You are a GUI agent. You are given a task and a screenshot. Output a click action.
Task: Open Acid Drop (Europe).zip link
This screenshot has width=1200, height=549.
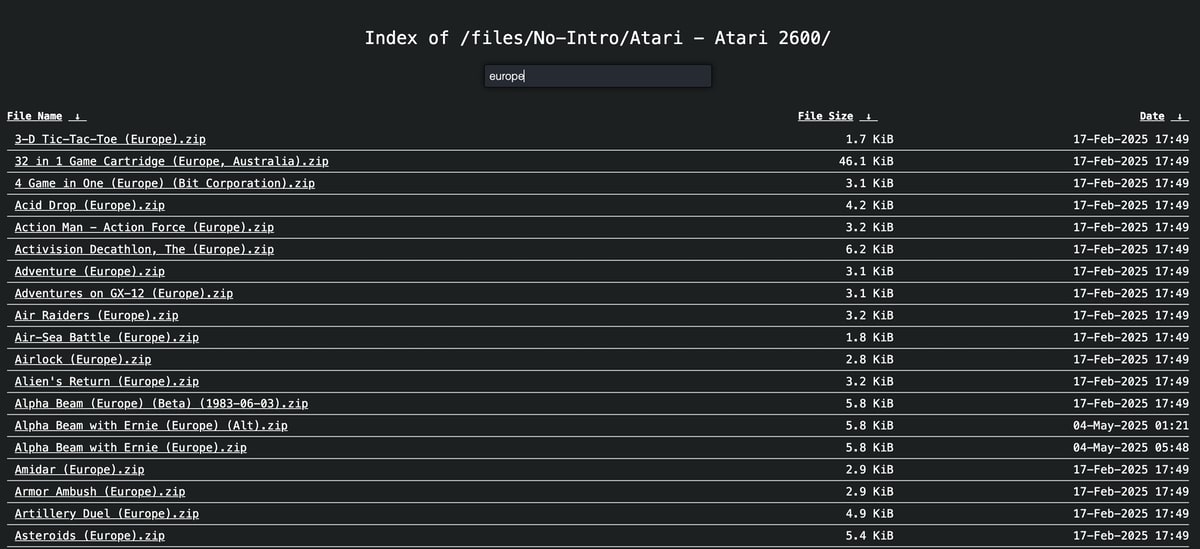90,206
